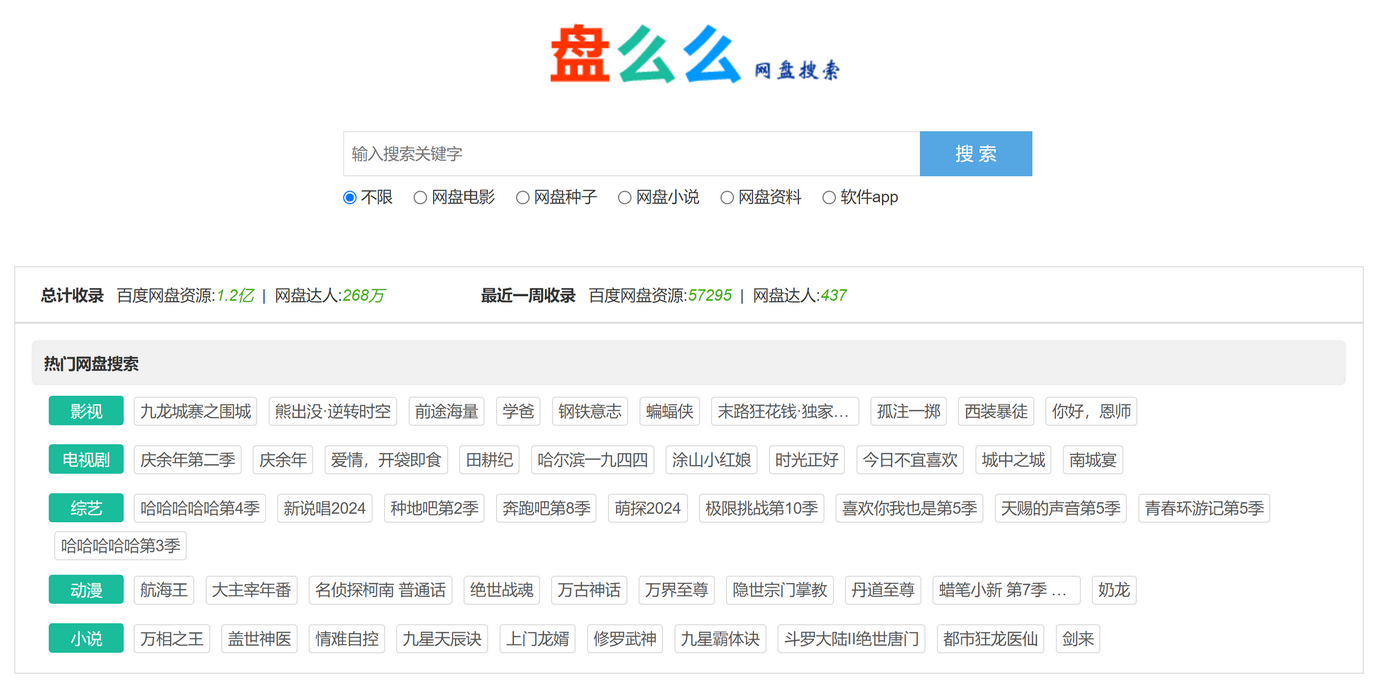
Task: Open the 庆余年第二季 hot search
Action: coord(188,459)
